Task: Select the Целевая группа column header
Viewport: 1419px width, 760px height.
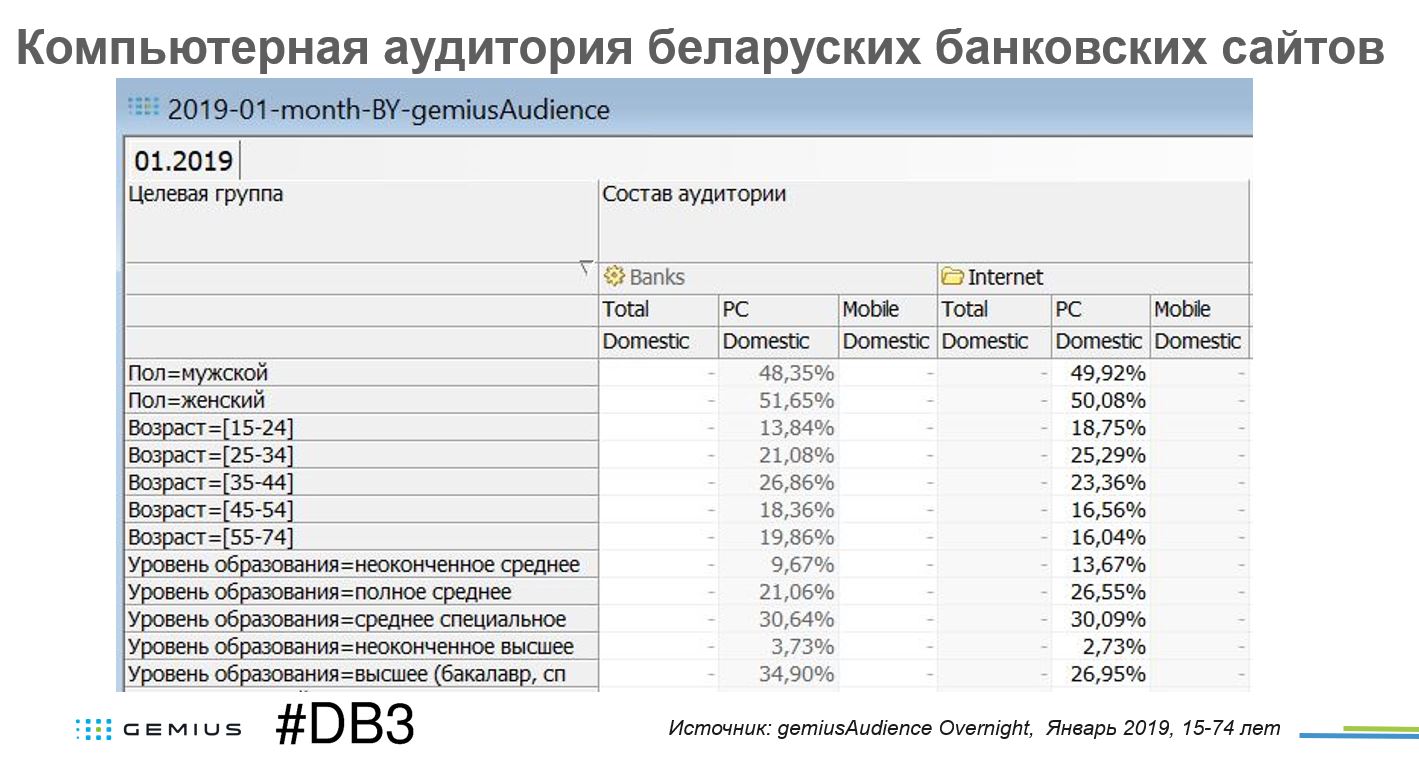Action: click(205, 195)
